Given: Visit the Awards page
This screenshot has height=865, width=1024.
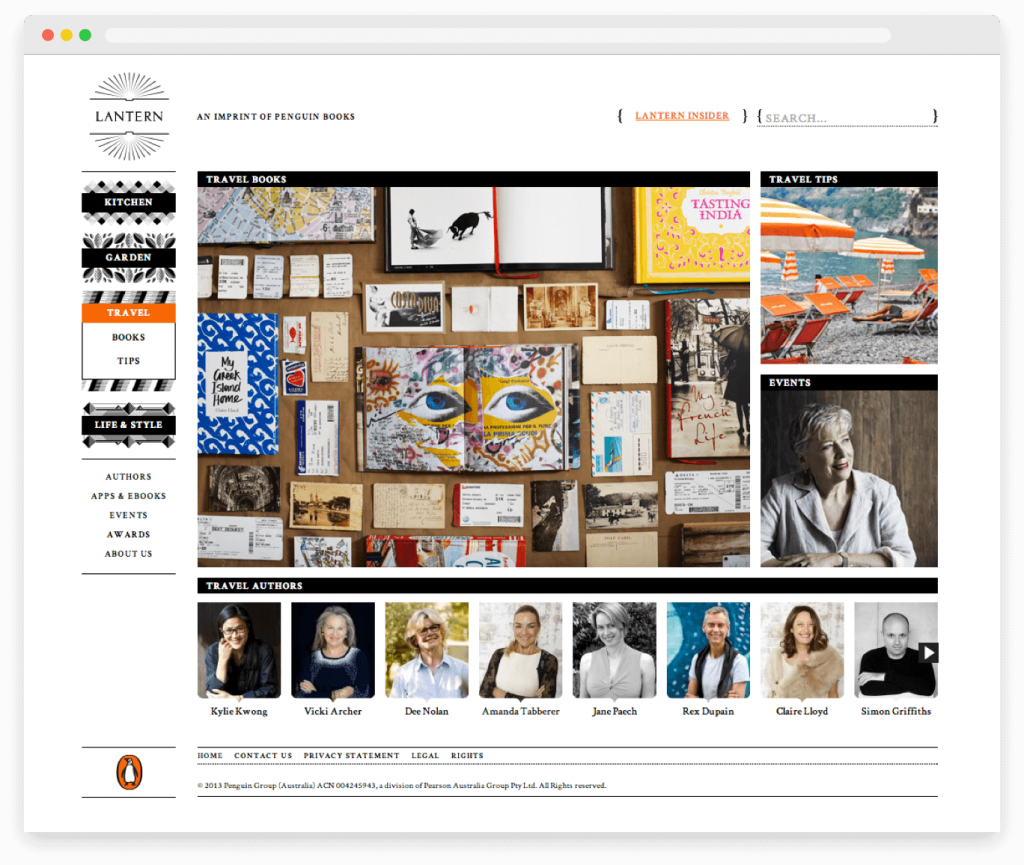Looking at the screenshot, I should 129,535.
